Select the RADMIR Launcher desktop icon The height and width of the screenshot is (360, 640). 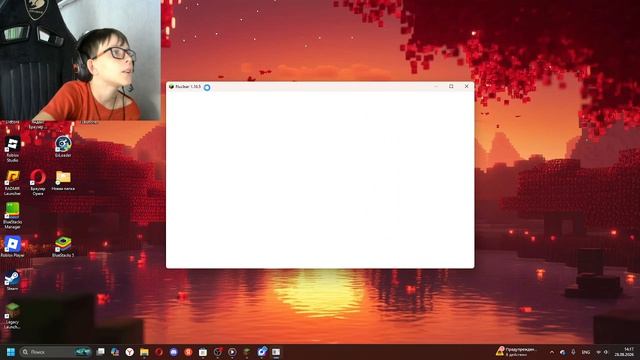coord(12,183)
